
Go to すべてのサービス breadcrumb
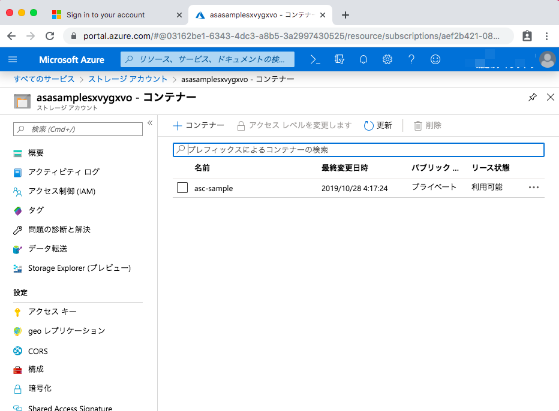(44, 79)
